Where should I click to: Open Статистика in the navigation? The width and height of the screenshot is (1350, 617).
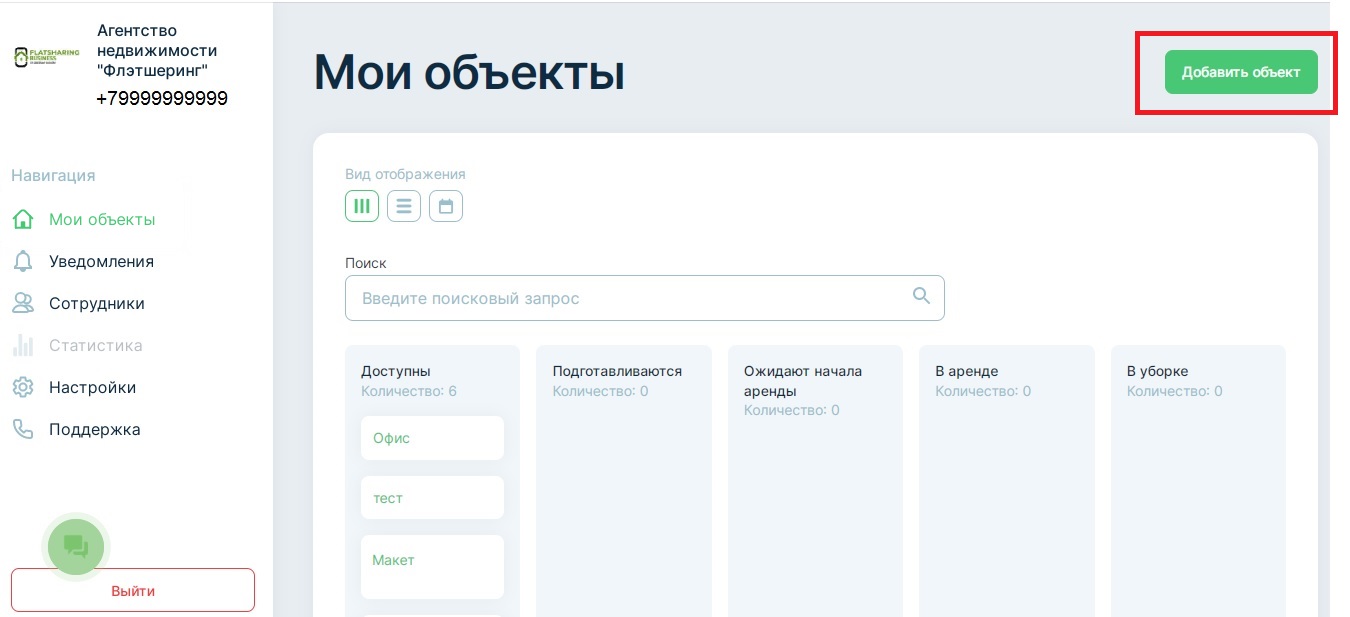coord(95,346)
